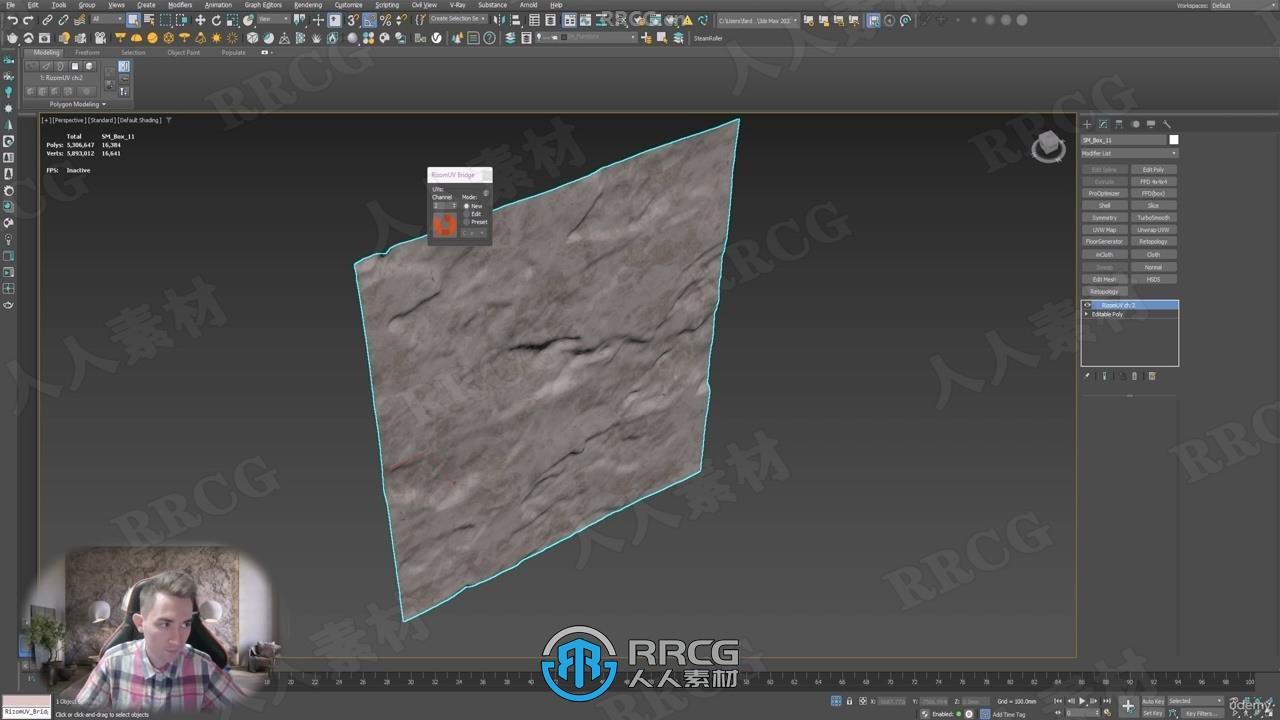Select the New mode radio button
Viewport: 1280px width, 720px height.
[x=466, y=206]
